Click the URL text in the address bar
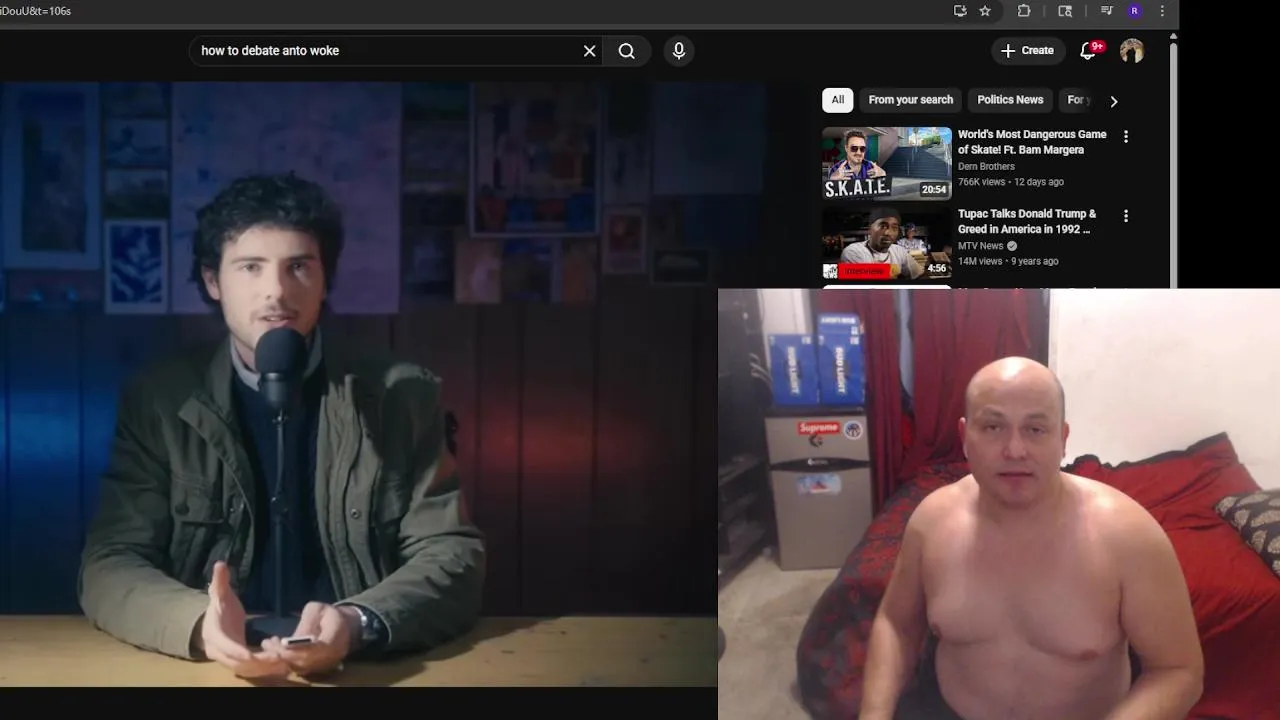The width and height of the screenshot is (1280, 720). tap(36, 11)
